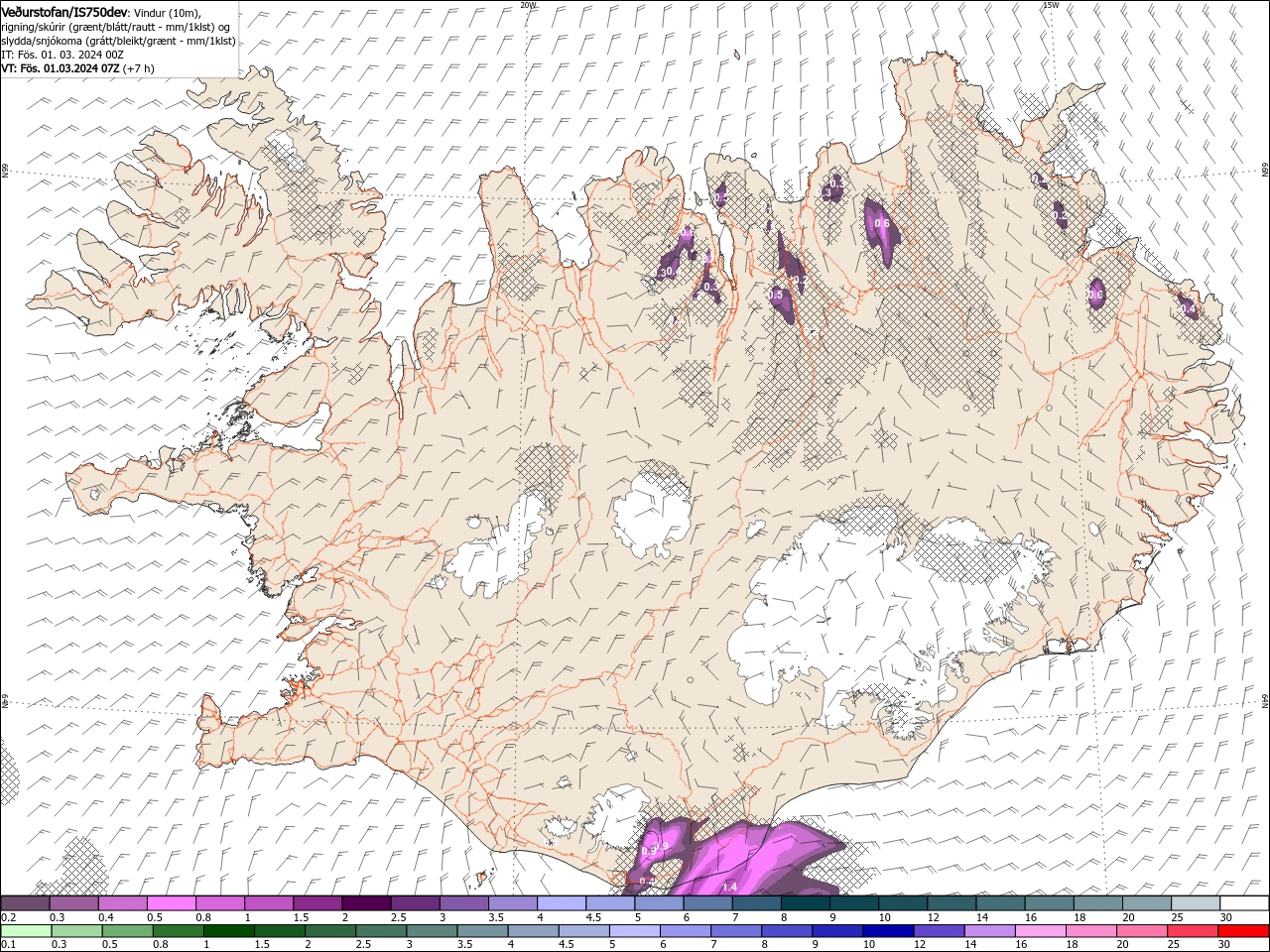The image size is (1270, 952).
Task: Click the top-row legend swatch labeled 0.2
Action: click(x=25, y=903)
